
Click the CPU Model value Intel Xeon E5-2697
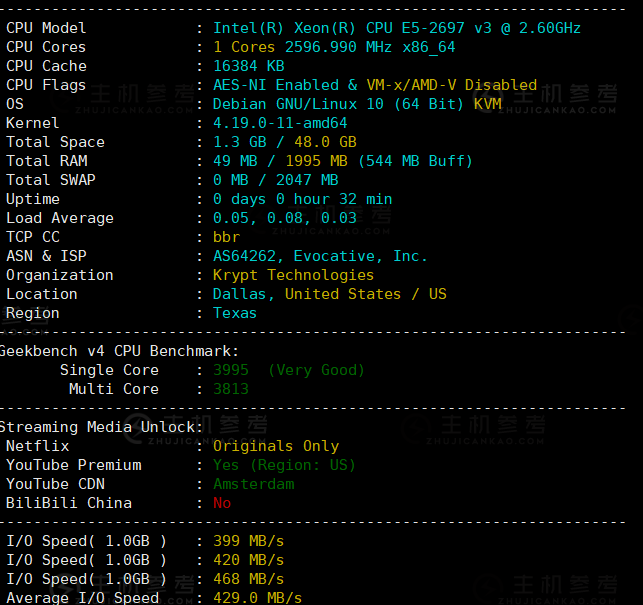tap(397, 28)
